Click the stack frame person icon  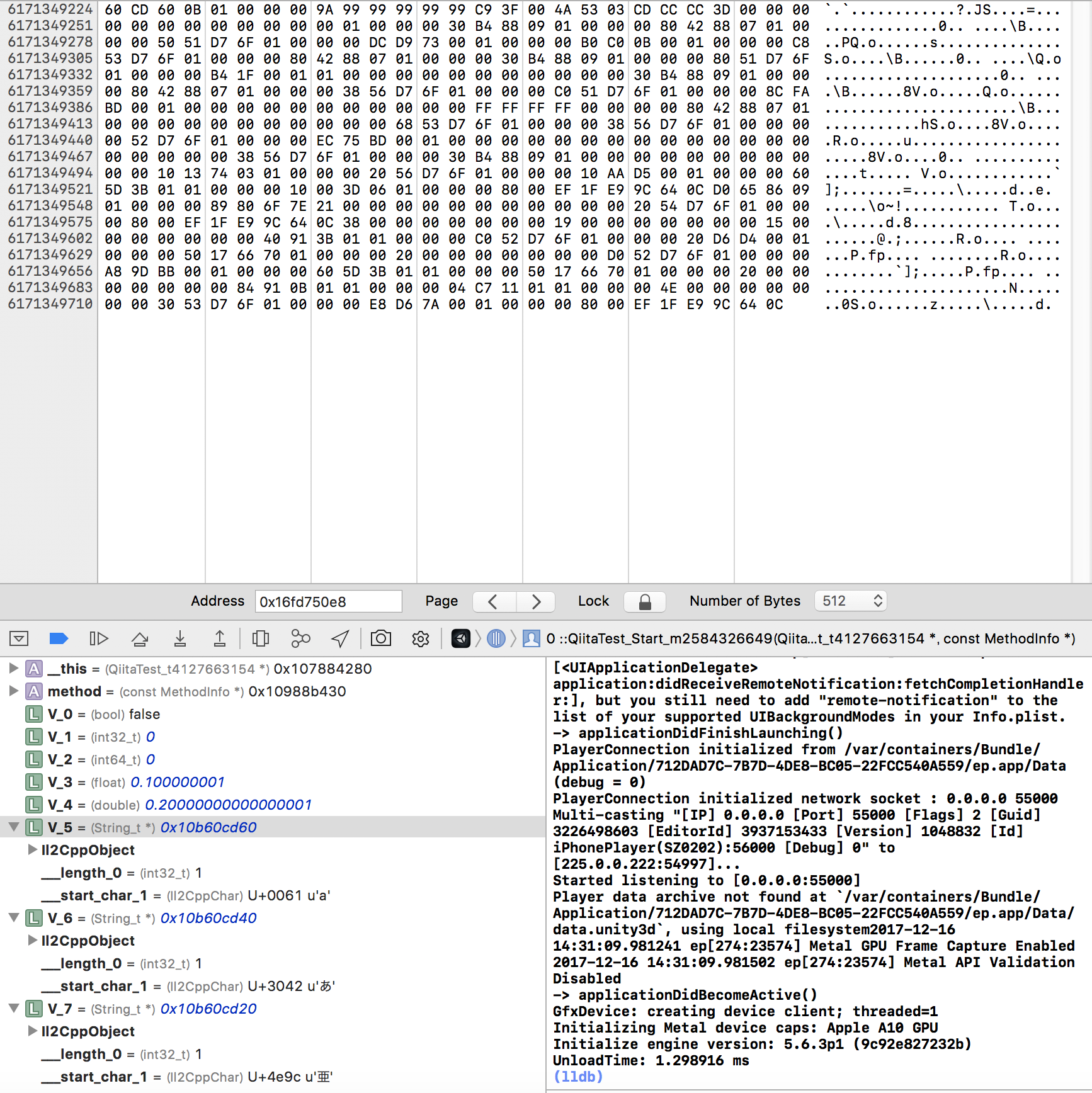coord(532,638)
